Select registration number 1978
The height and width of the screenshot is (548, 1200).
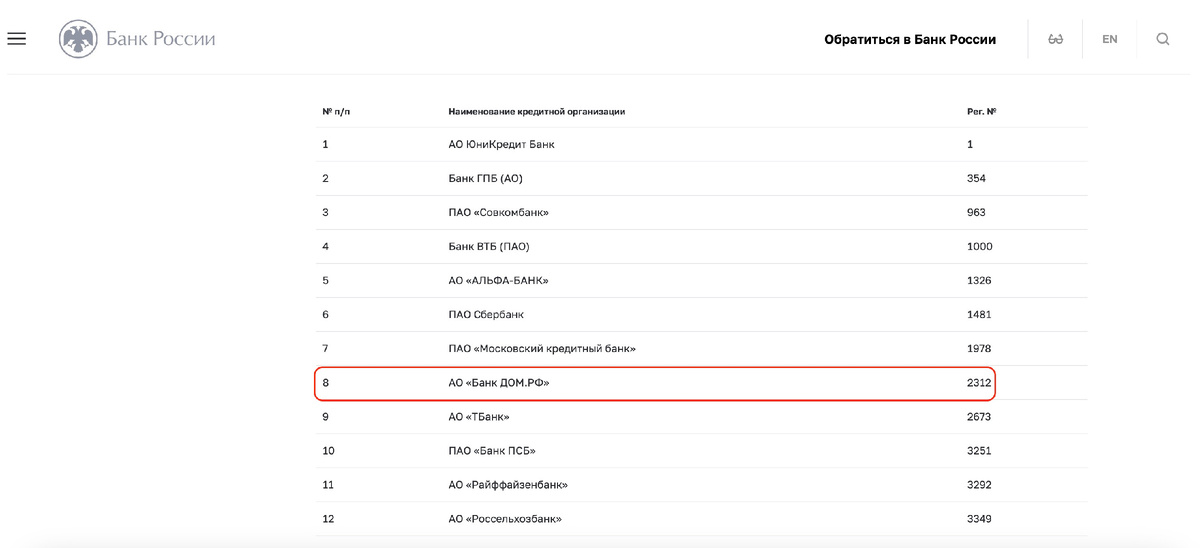pos(979,349)
